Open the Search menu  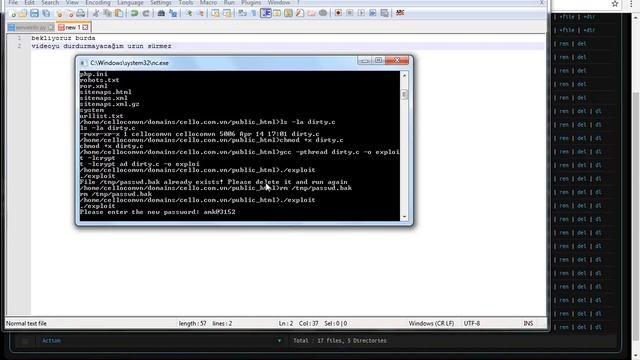pyautogui.click(x=50, y=3)
